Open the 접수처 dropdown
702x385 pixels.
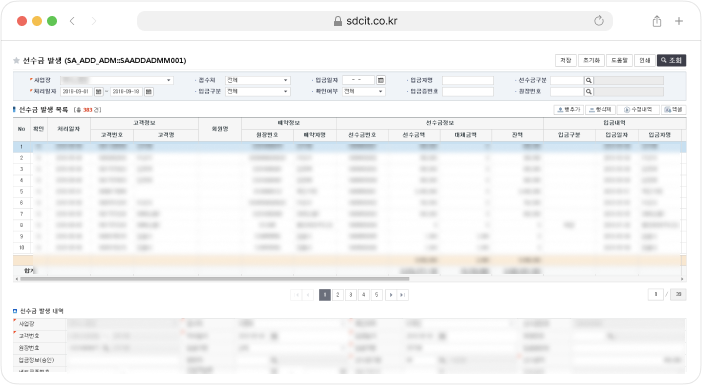257,80
